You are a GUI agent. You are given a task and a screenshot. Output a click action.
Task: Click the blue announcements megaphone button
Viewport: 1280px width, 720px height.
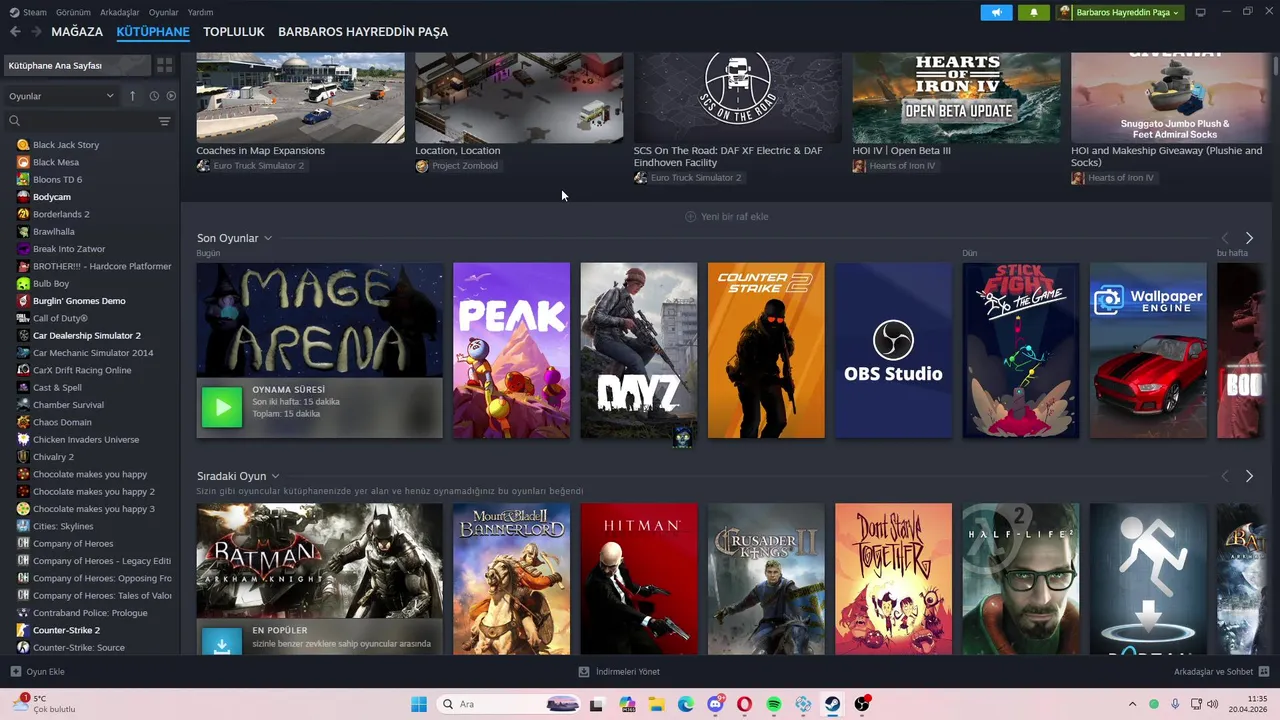pyautogui.click(x=996, y=12)
